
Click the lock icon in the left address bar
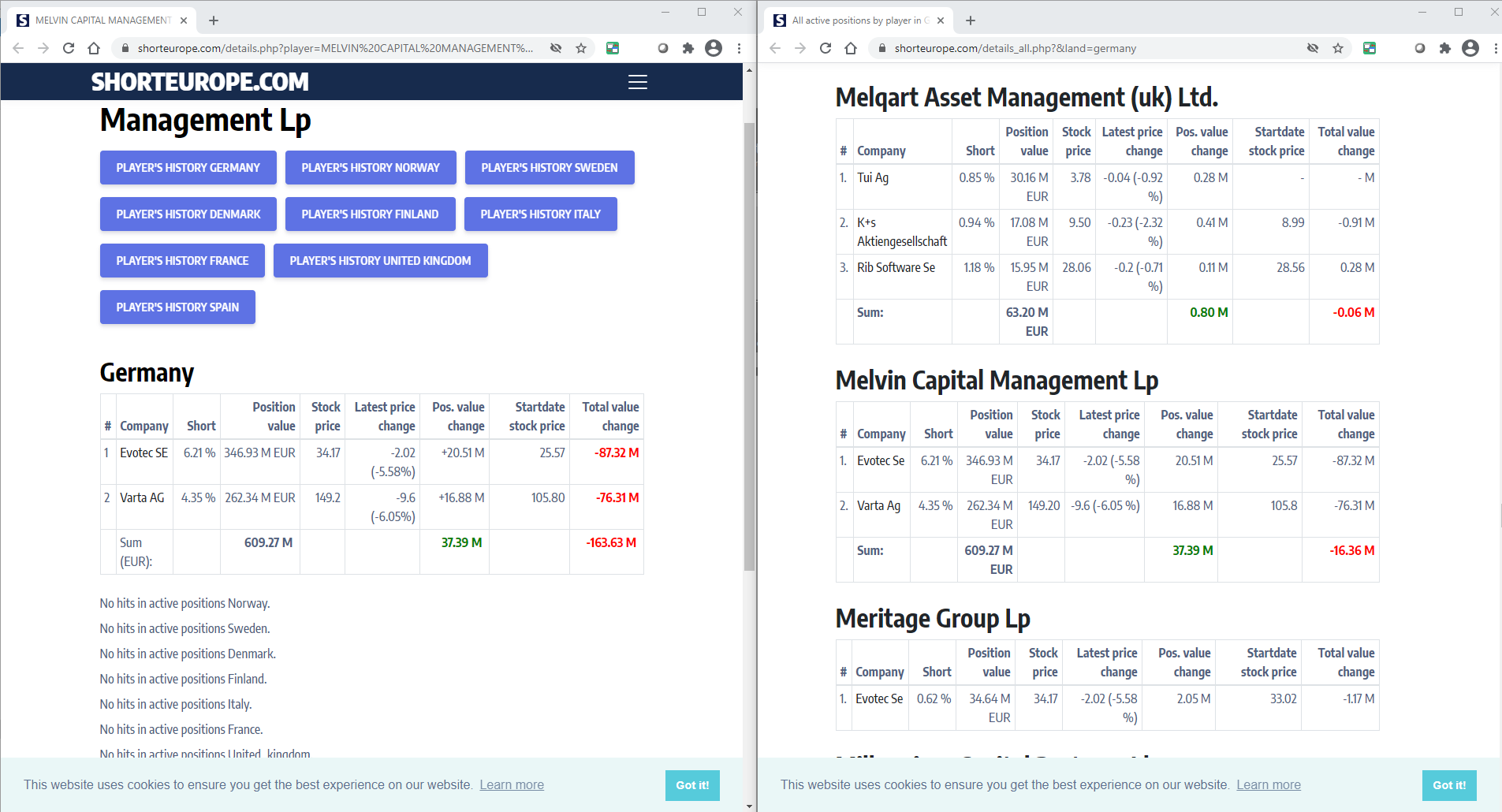[x=125, y=48]
